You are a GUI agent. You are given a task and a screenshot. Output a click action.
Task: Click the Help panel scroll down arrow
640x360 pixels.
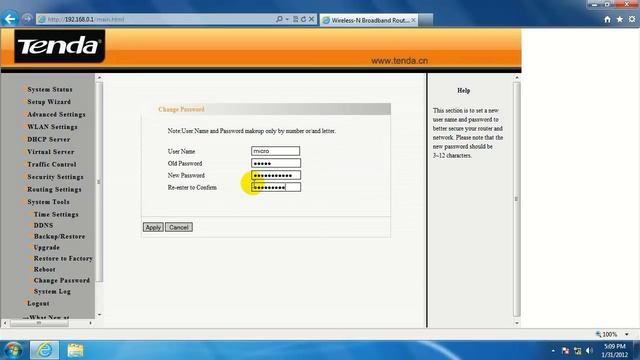517,323
